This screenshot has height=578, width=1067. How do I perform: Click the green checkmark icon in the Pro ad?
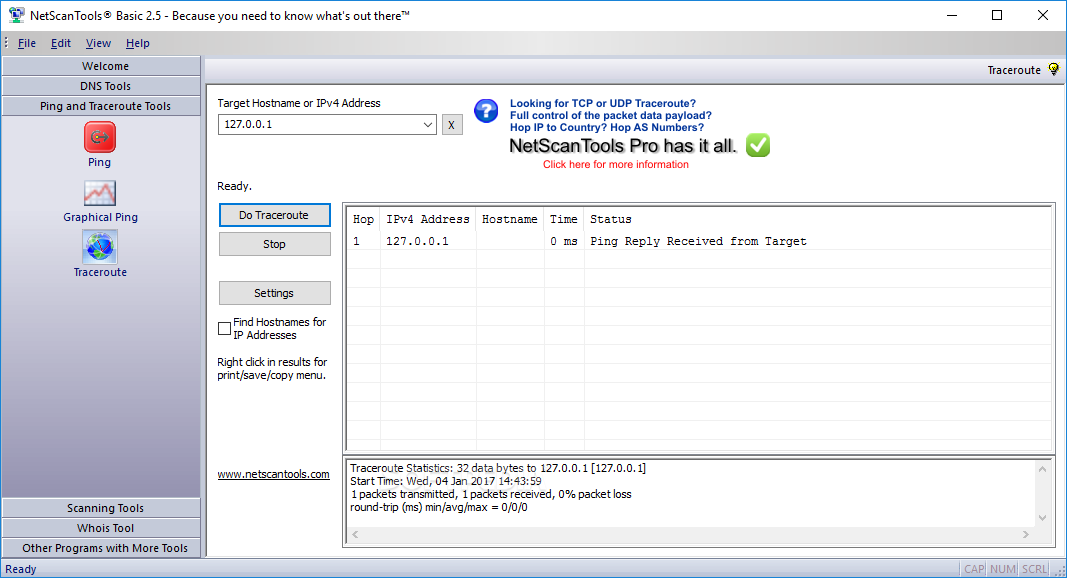point(757,145)
